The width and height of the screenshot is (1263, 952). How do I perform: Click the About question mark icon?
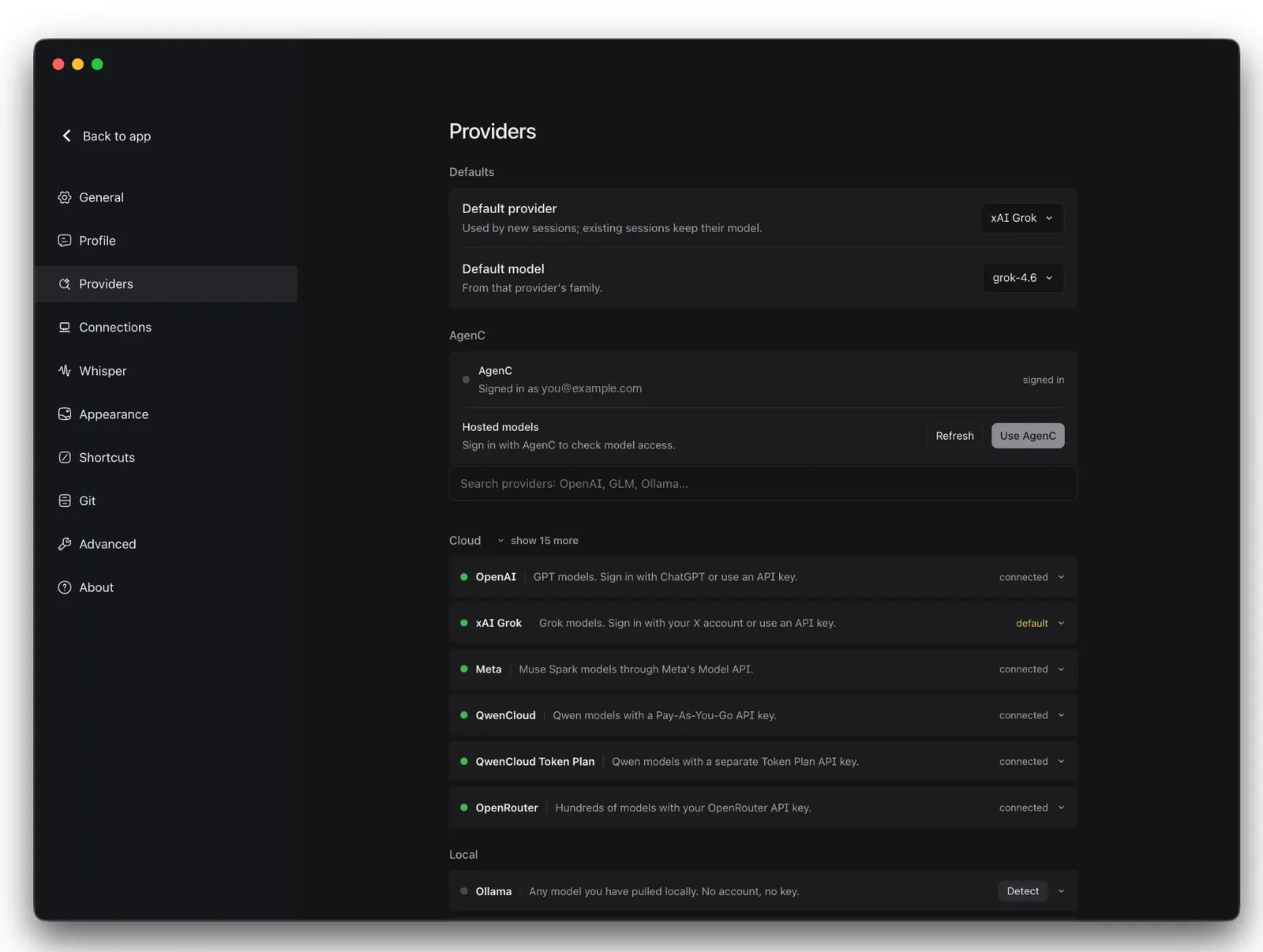65,587
